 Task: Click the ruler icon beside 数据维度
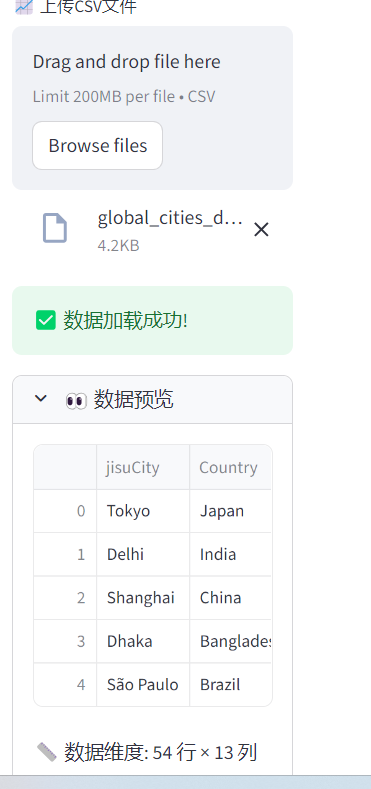click(x=47, y=752)
